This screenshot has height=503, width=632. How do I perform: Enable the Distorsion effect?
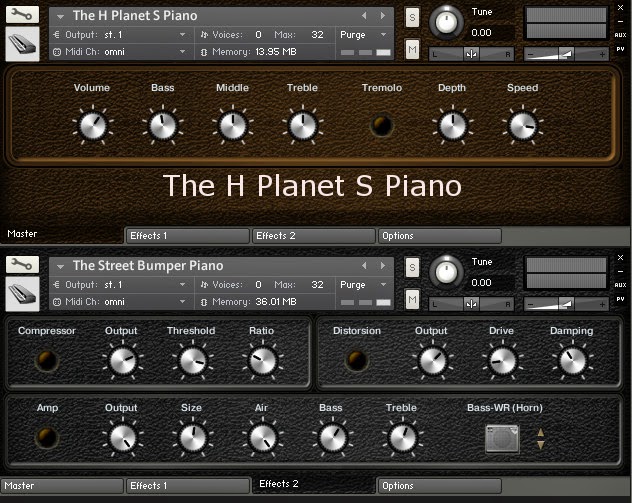coord(357,360)
